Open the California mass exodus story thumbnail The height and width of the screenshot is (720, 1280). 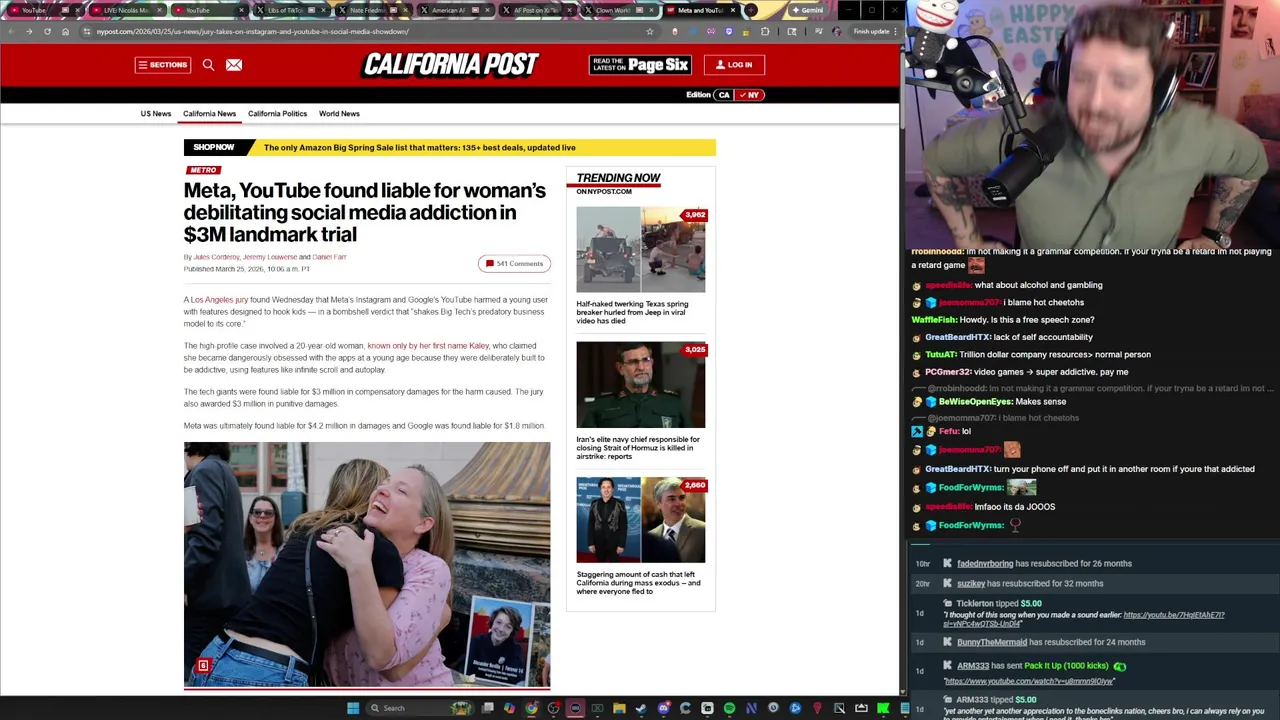pos(640,520)
